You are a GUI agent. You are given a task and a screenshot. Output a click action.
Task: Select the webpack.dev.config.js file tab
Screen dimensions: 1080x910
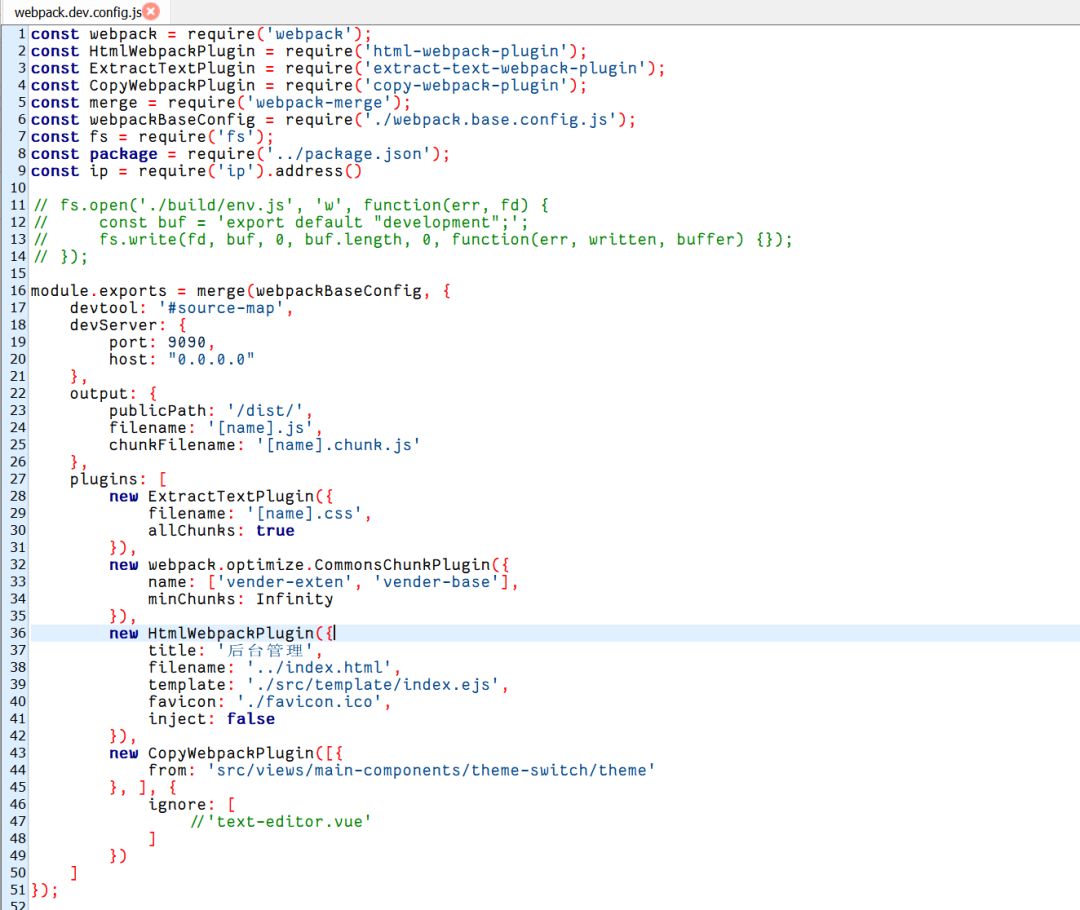pos(75,12)
